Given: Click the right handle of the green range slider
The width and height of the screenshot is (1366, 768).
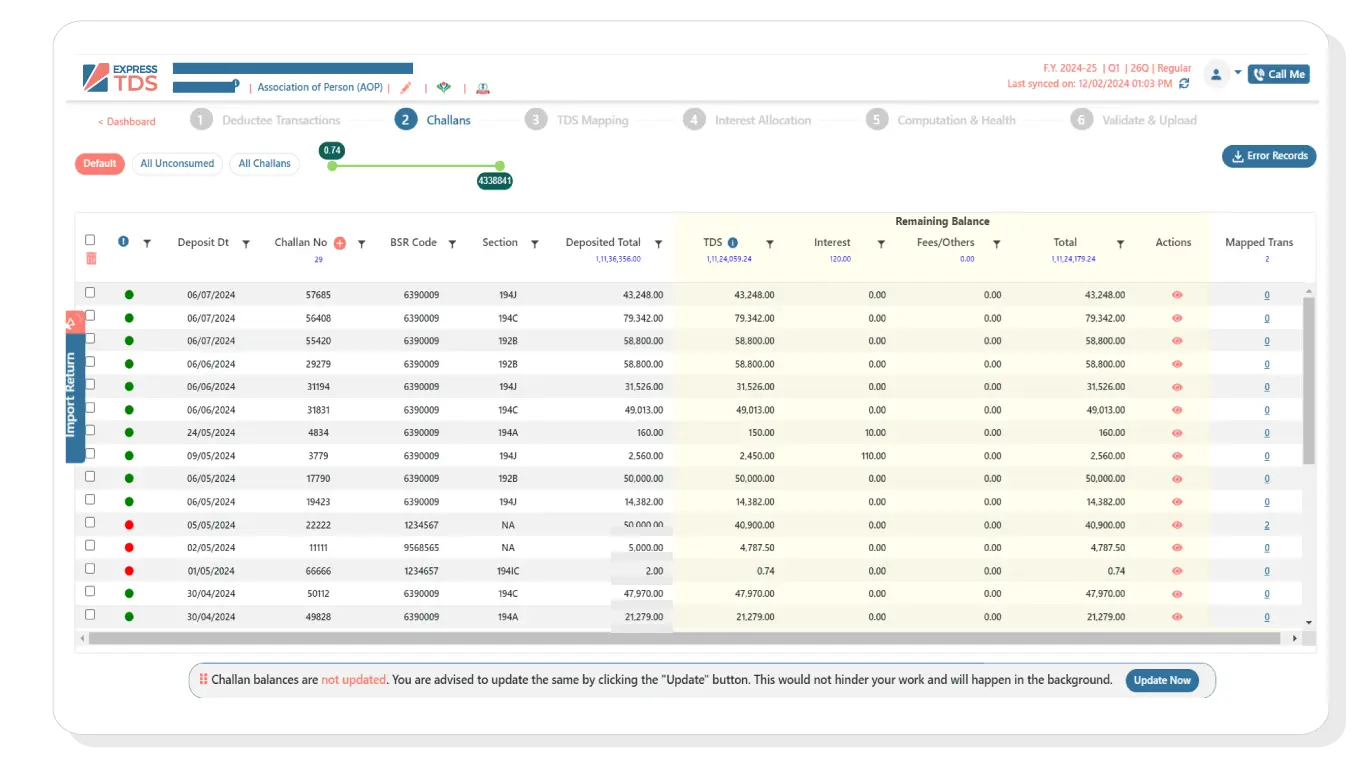Looking at the screenshot, I should 500,166.
